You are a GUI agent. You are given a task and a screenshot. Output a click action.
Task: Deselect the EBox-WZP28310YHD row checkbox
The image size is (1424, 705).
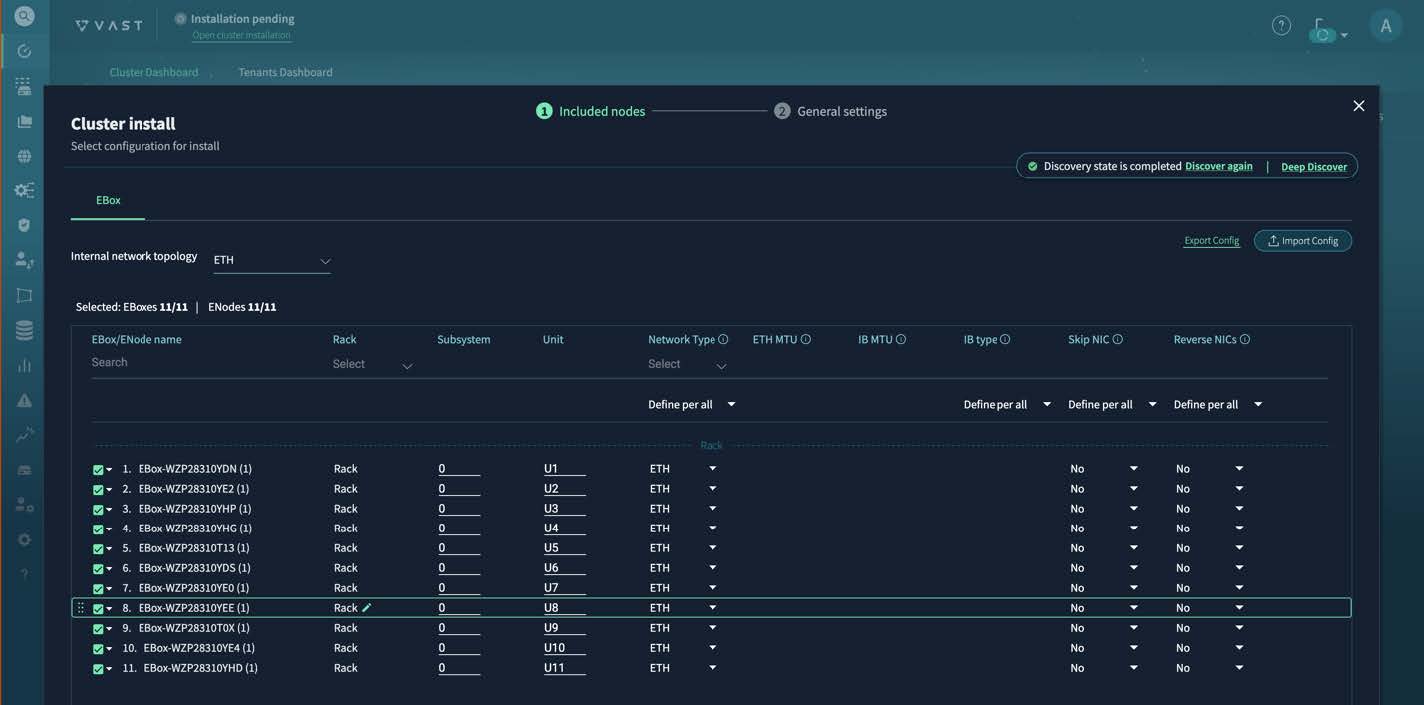point(98,669)
